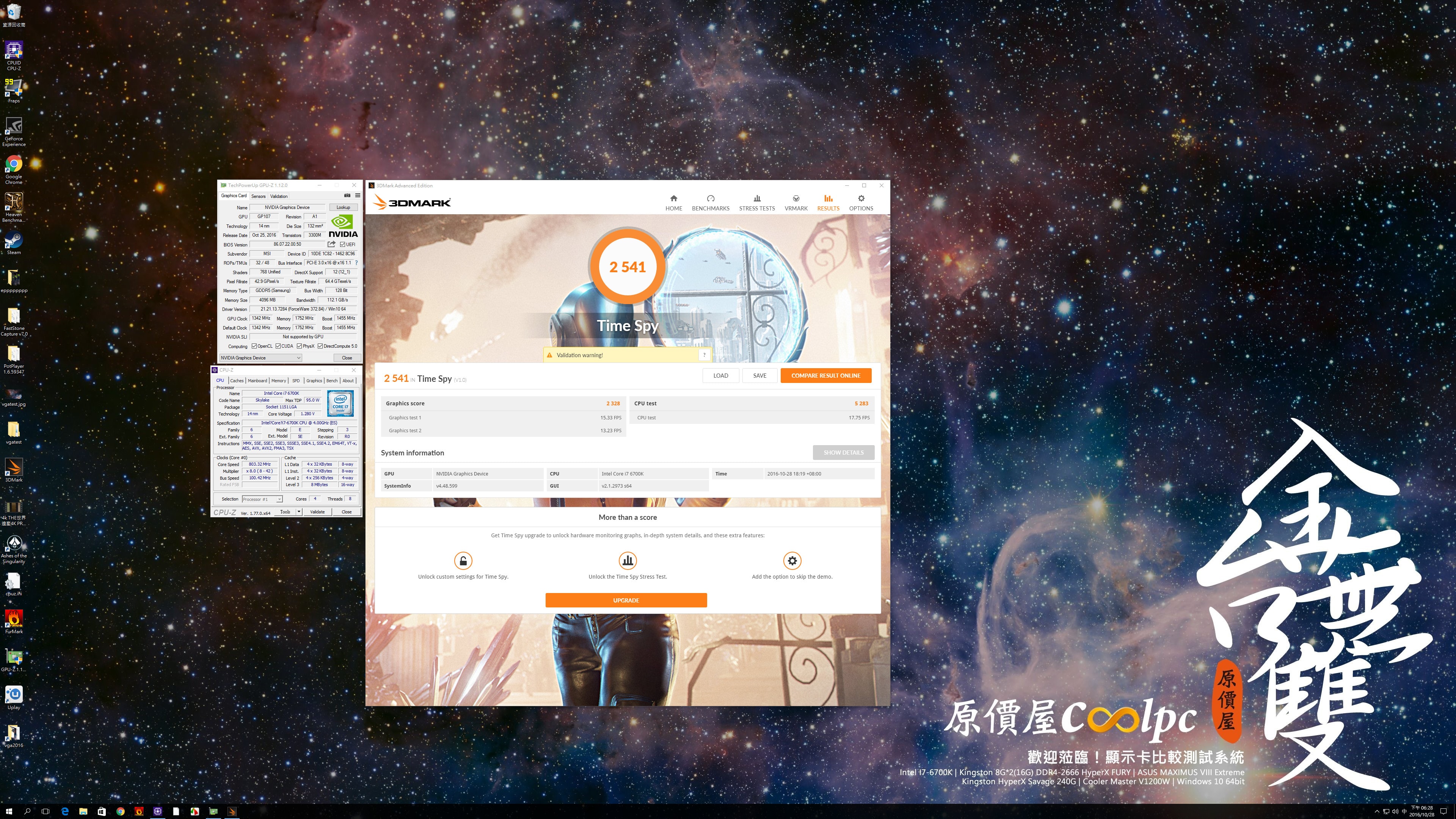Open the GPU-Z hamburger menu
This screenshot has width=1456, height=819.
tap(357, 196)
